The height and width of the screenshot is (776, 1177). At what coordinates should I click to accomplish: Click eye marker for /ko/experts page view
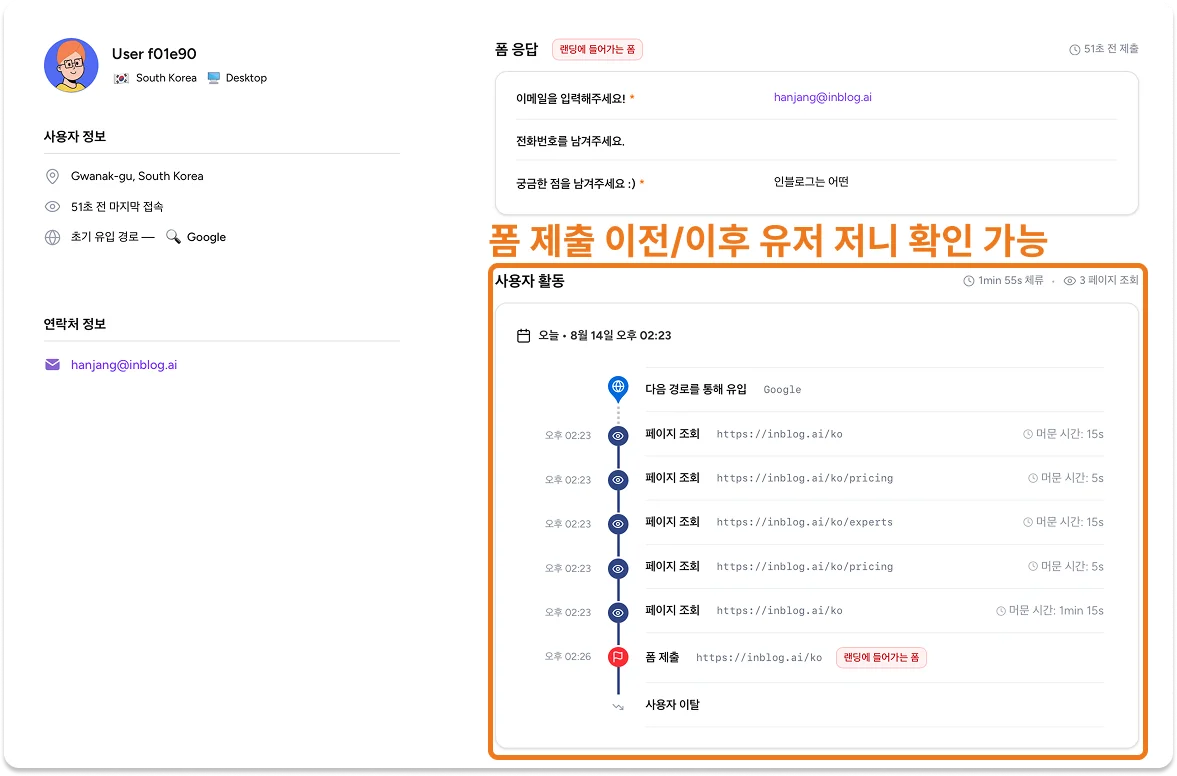click(x=618, y=524)
